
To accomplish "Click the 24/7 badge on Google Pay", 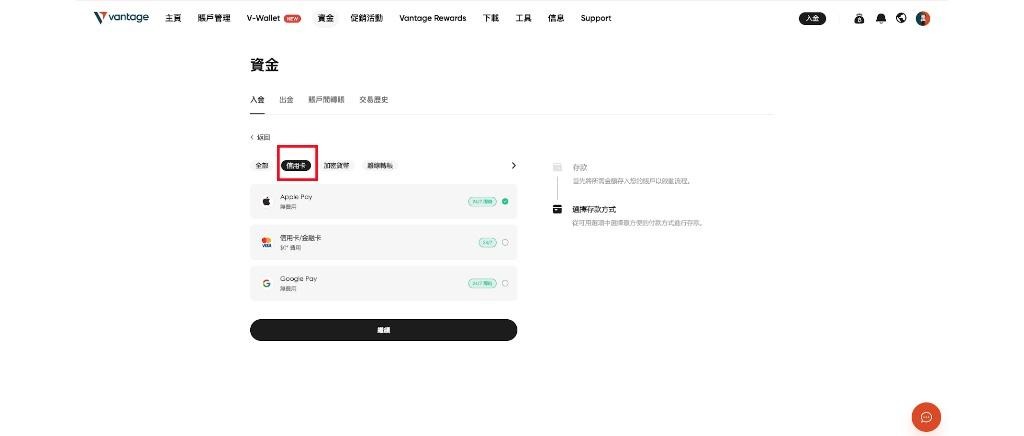I will tap(482, 283).
